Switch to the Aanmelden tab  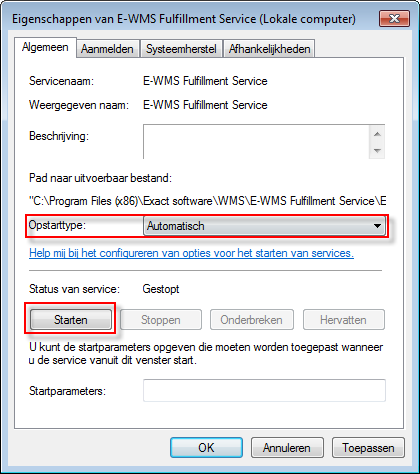point(107,49)
